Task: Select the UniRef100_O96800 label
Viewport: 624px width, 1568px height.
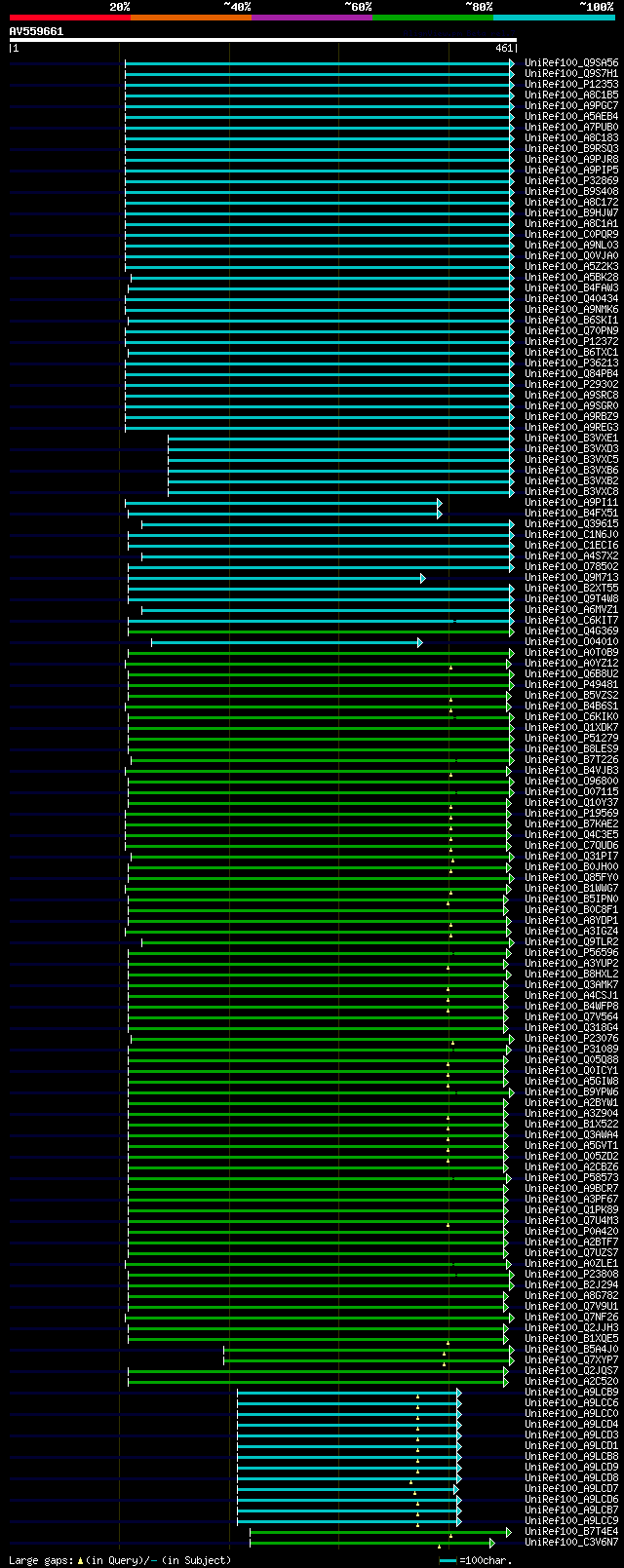Action: click(x=571, y=781)
